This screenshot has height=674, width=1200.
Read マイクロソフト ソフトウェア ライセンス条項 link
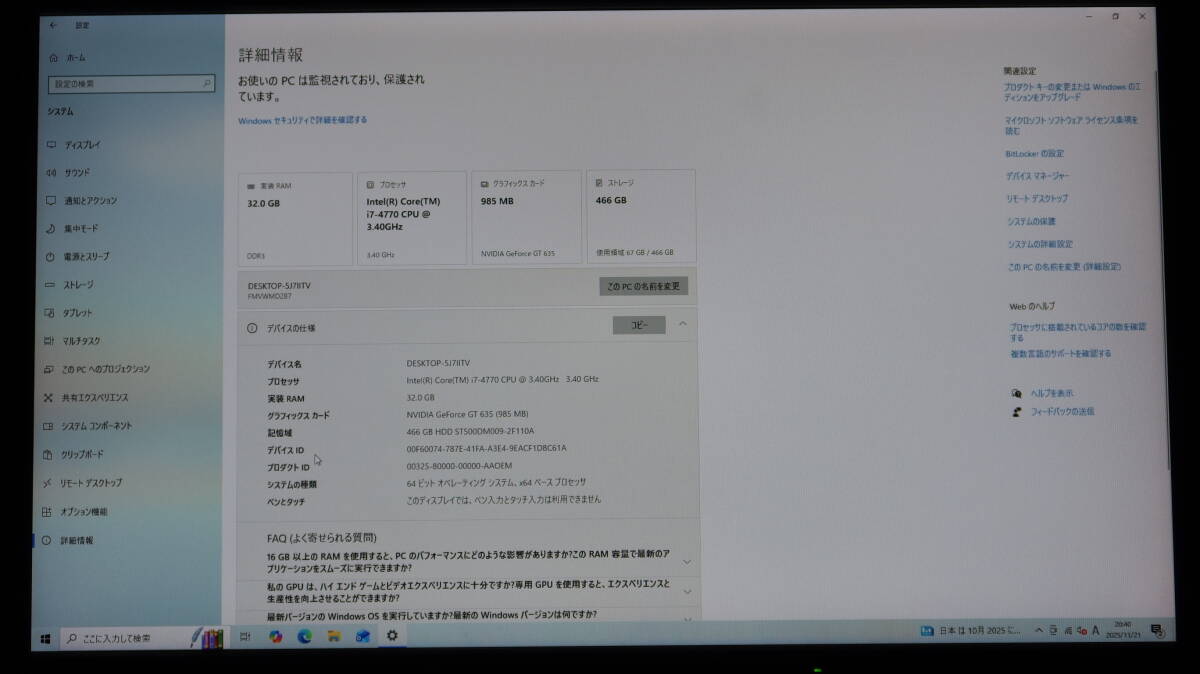coord(1071,125)
